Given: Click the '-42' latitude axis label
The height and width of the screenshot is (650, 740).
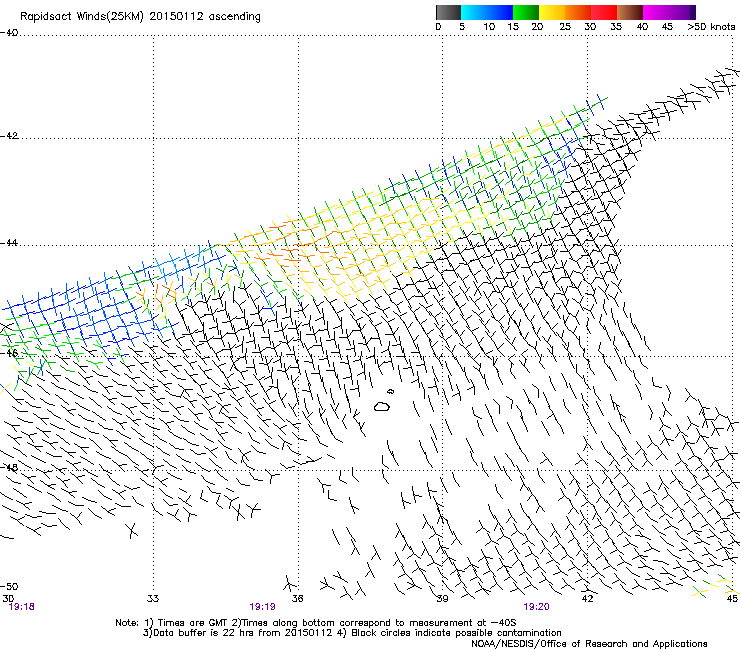Looking at the screenshot, I should click(x=9, y=135).
